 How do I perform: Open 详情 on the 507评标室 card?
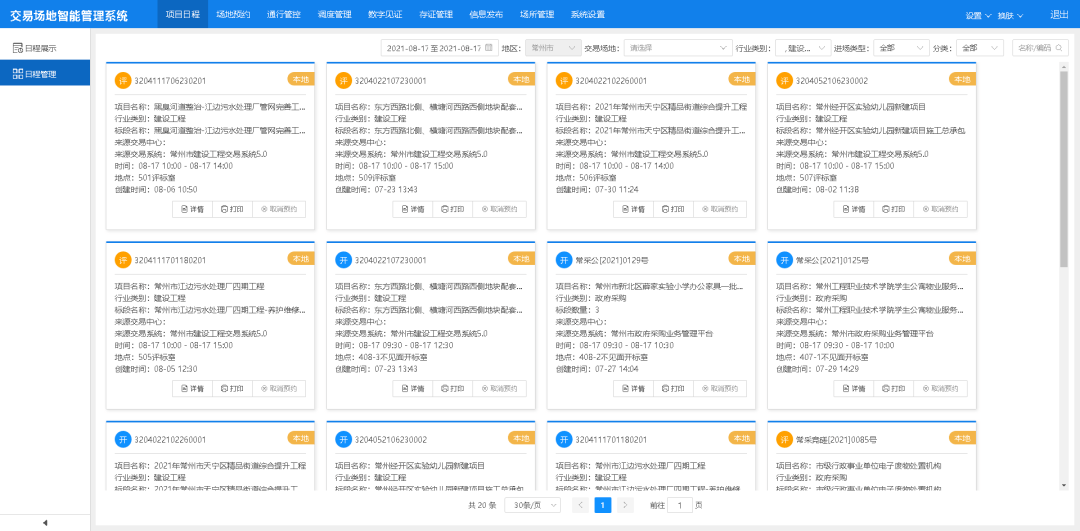(x=853, y=209)
